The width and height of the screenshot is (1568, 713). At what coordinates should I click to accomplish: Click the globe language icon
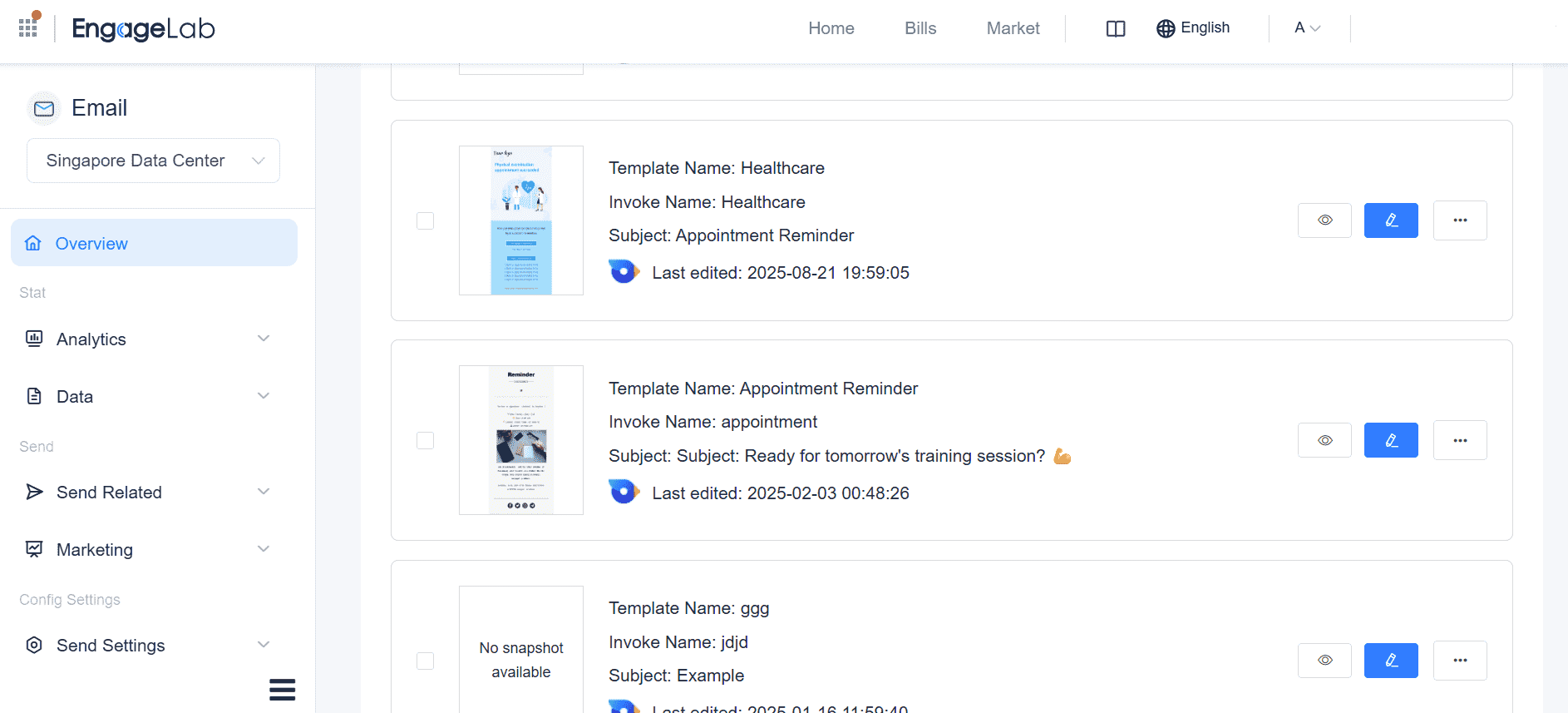[1166, 28]
